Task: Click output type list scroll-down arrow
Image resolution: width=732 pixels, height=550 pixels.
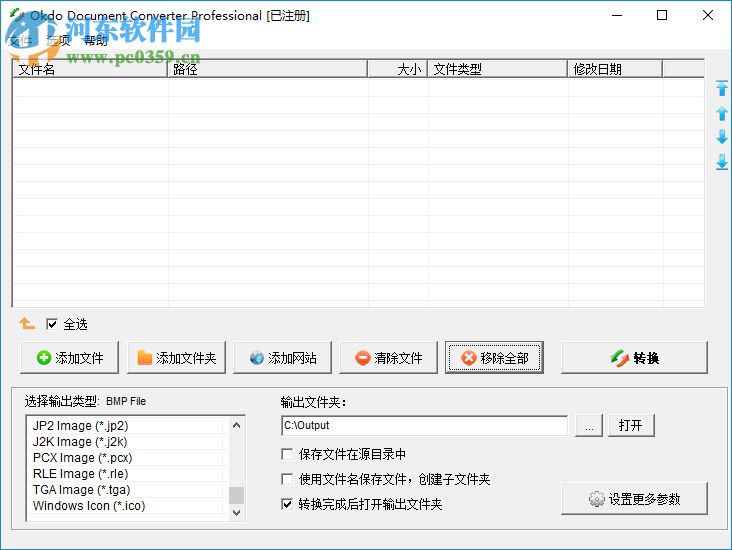Action: [236, 512]
